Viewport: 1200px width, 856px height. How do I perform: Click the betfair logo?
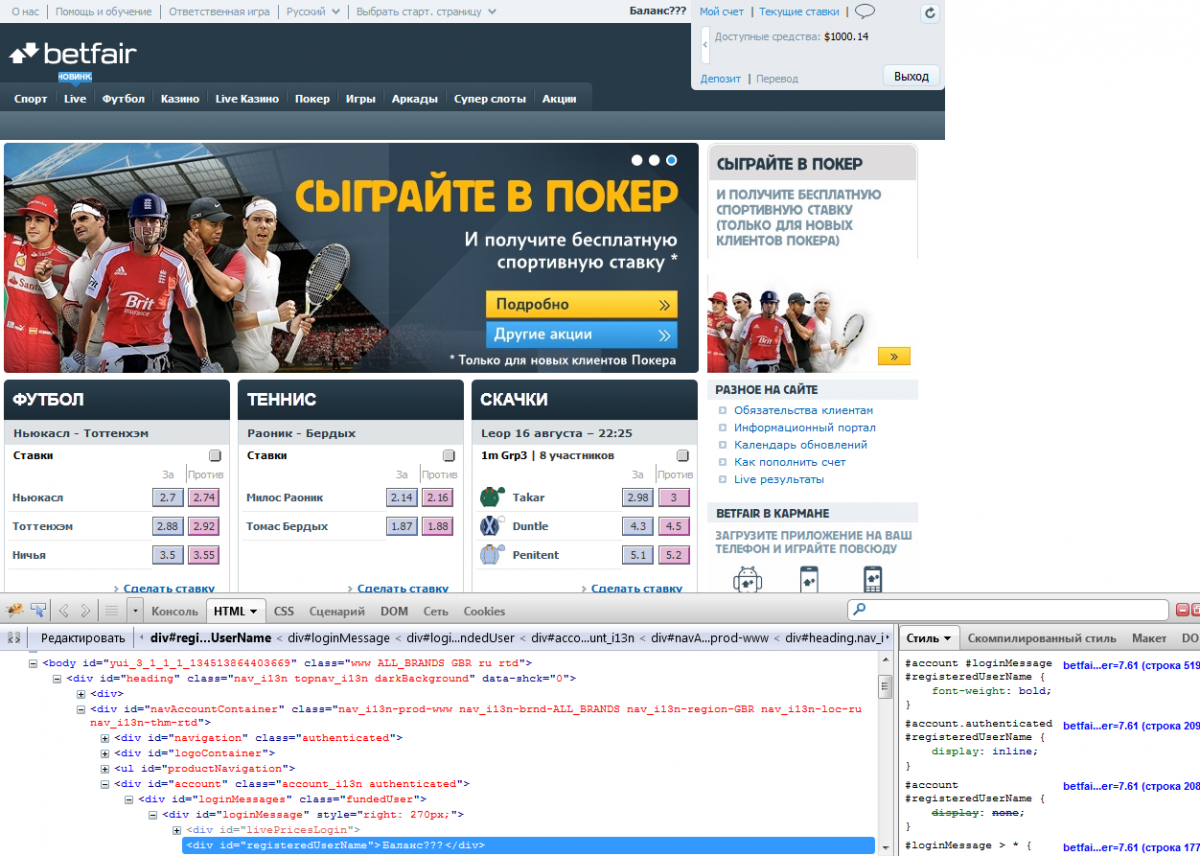73,53
